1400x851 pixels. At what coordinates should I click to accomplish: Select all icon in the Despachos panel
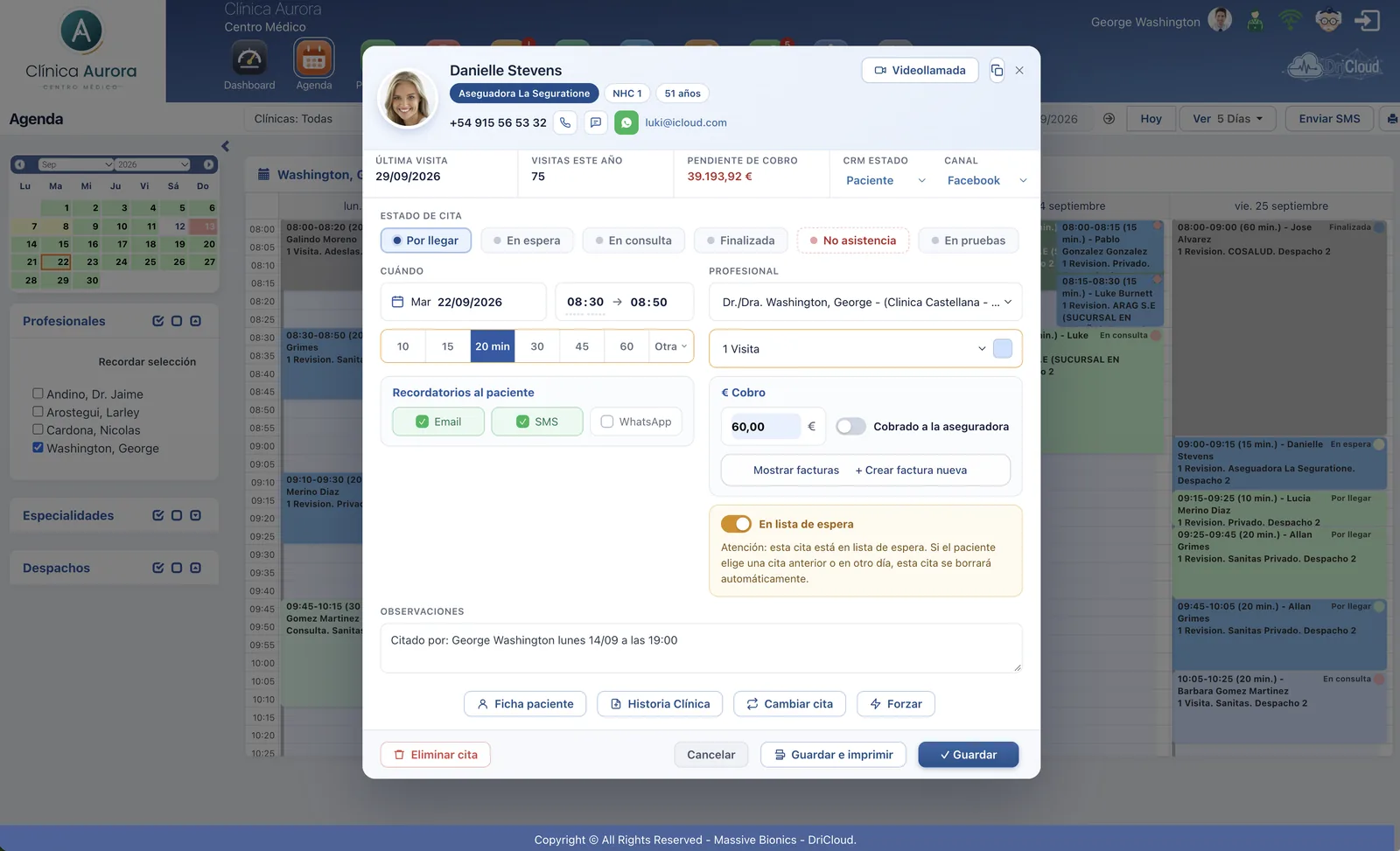pos(158,568)
